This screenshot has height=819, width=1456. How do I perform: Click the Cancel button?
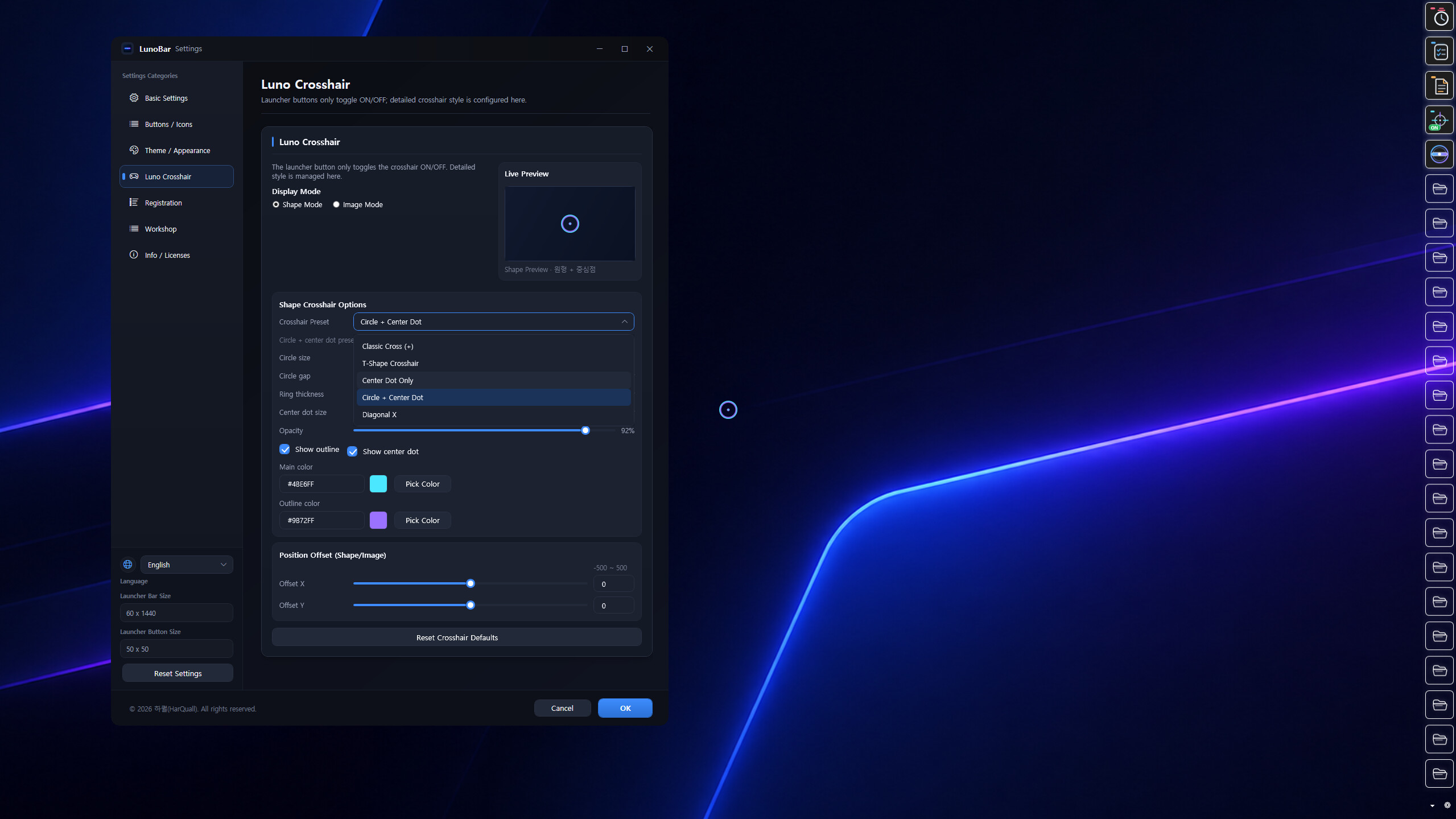(x=562, y=709)
